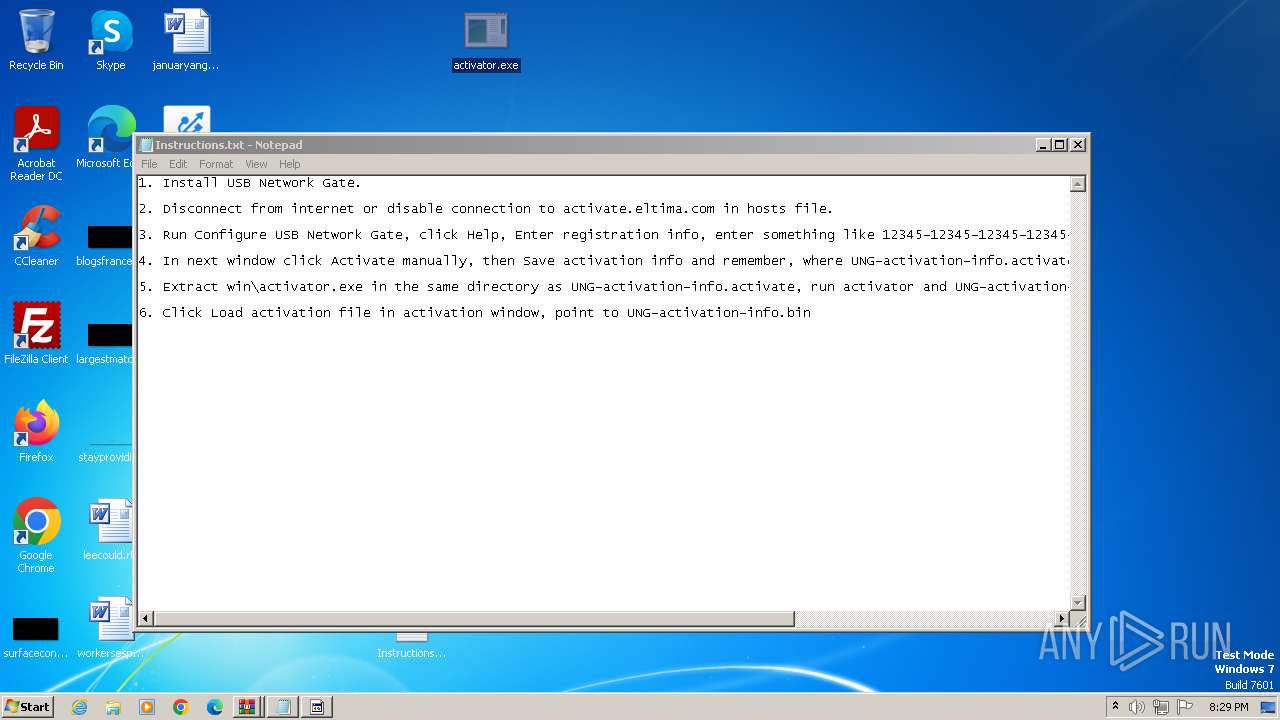Click the horizontal scrollbar thumb
The width and height of the screenshot is (1280, 720).
474,619
